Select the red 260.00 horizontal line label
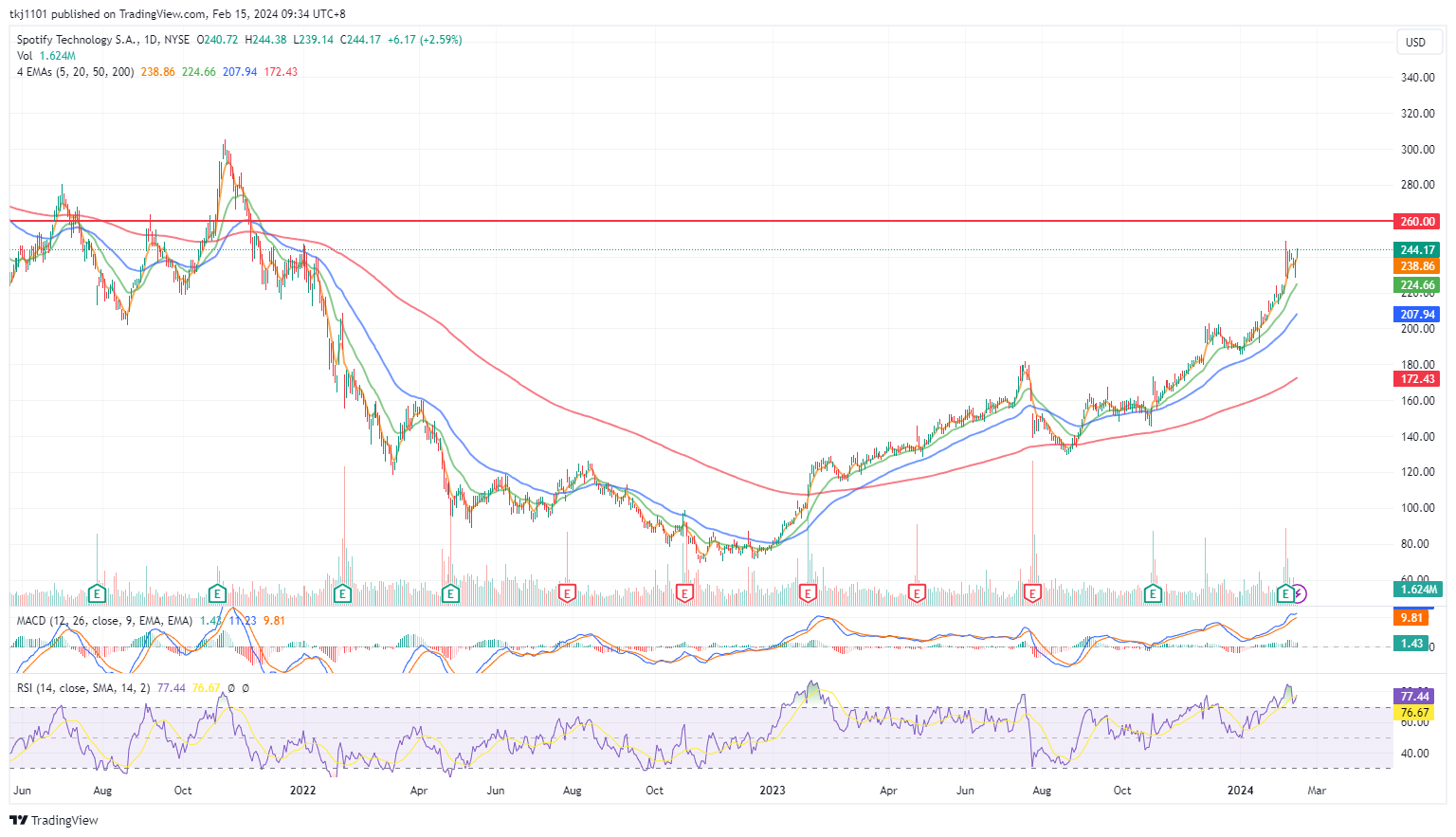Screen dimensions: 1456x837 (x=1417, y=222)
